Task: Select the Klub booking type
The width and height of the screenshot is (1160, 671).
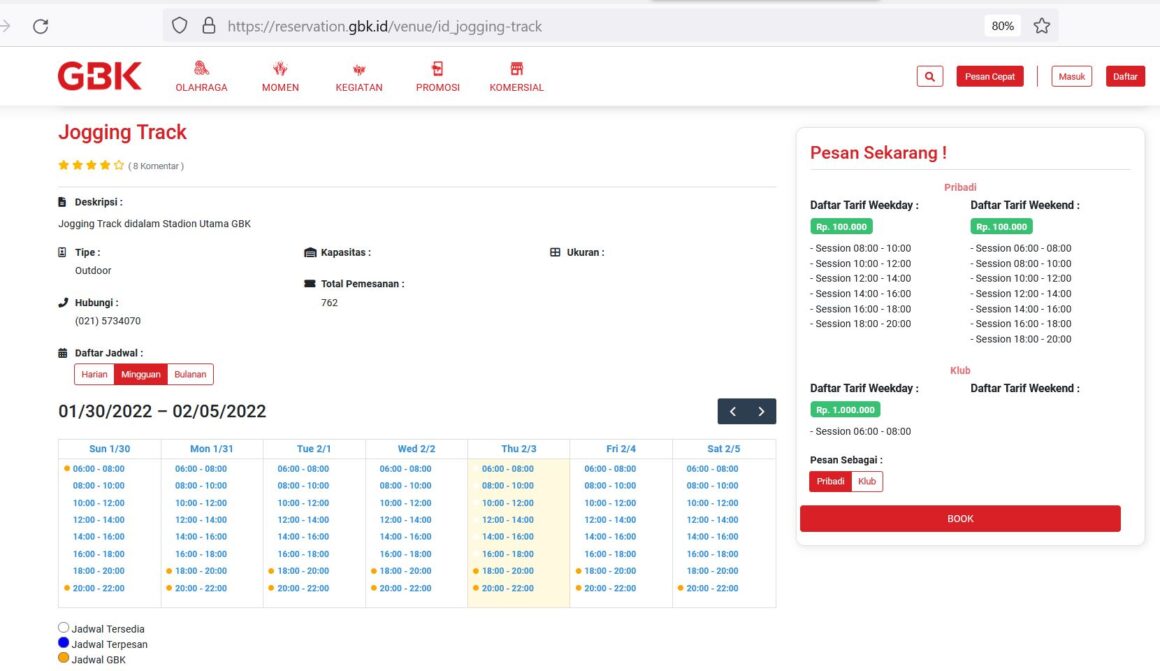Action: (867, 482)
